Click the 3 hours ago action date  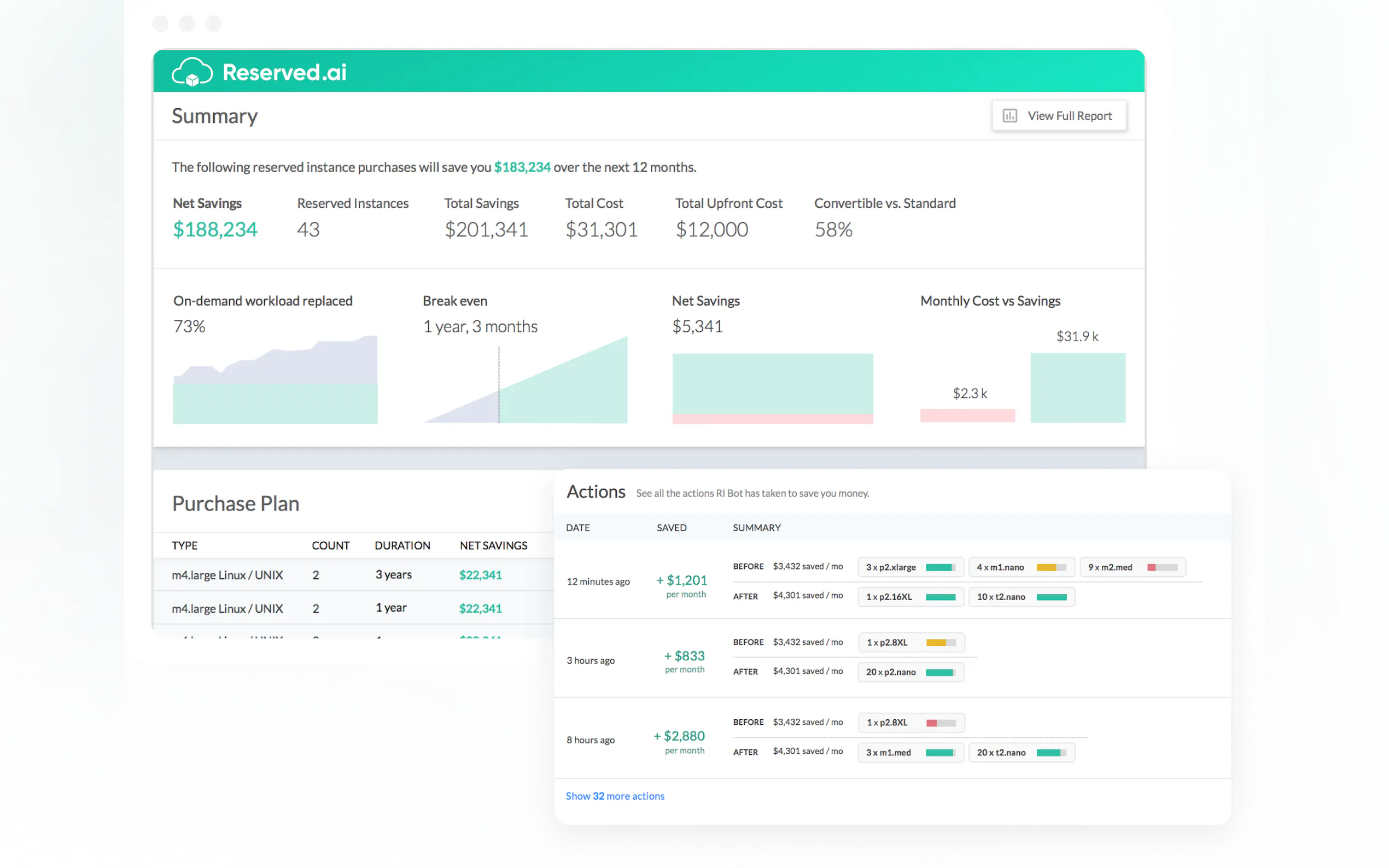(590, 660)
